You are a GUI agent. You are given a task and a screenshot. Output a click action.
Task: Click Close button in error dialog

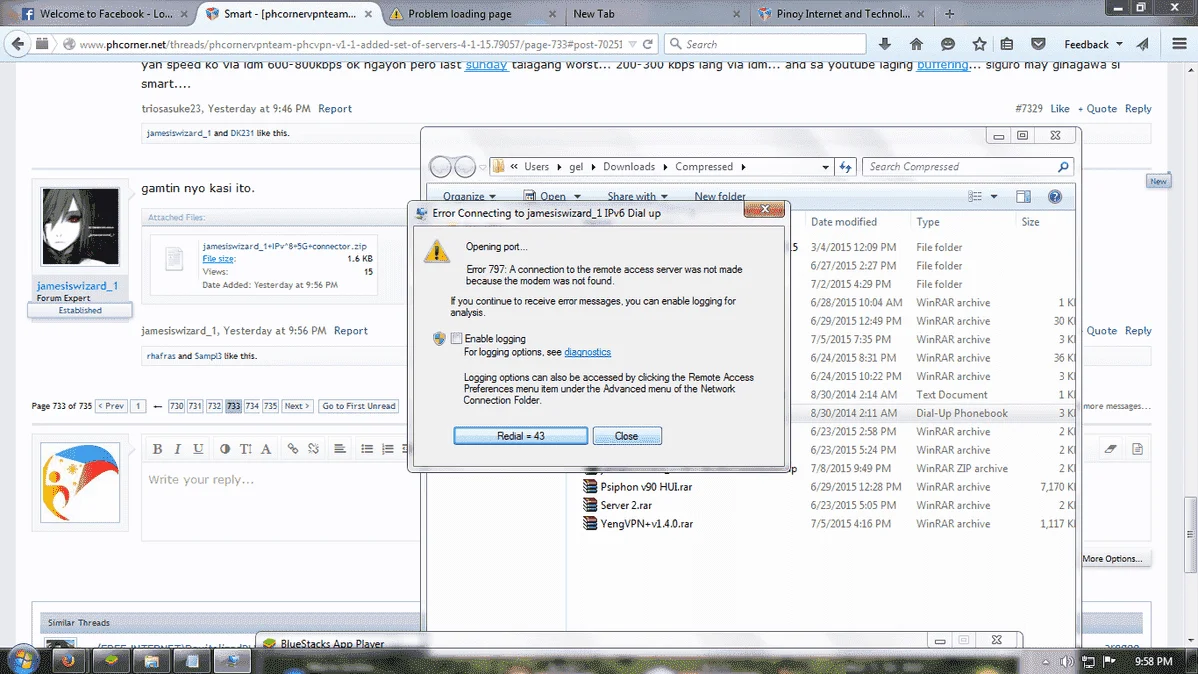click(627, 436)
